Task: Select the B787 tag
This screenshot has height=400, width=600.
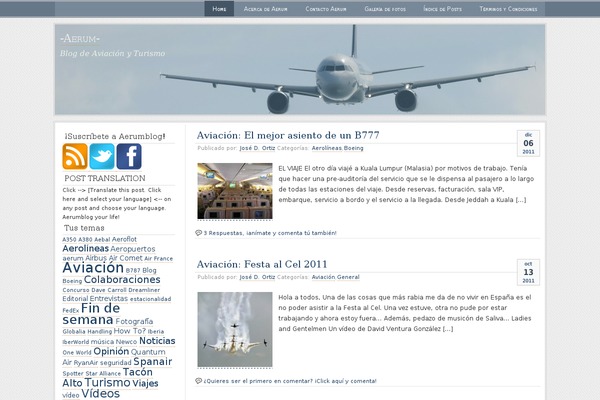Action: coord(133,271)
